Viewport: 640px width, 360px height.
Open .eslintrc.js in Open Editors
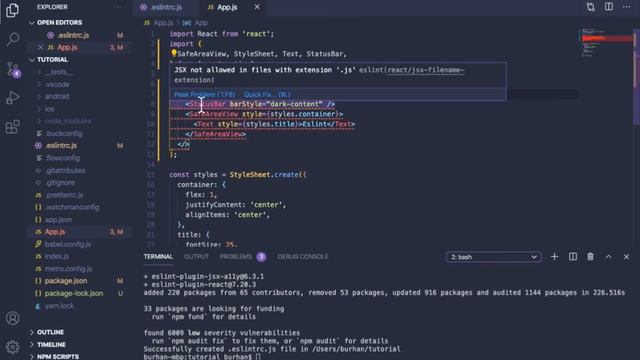pyautogui.click(x=73, y=35)
